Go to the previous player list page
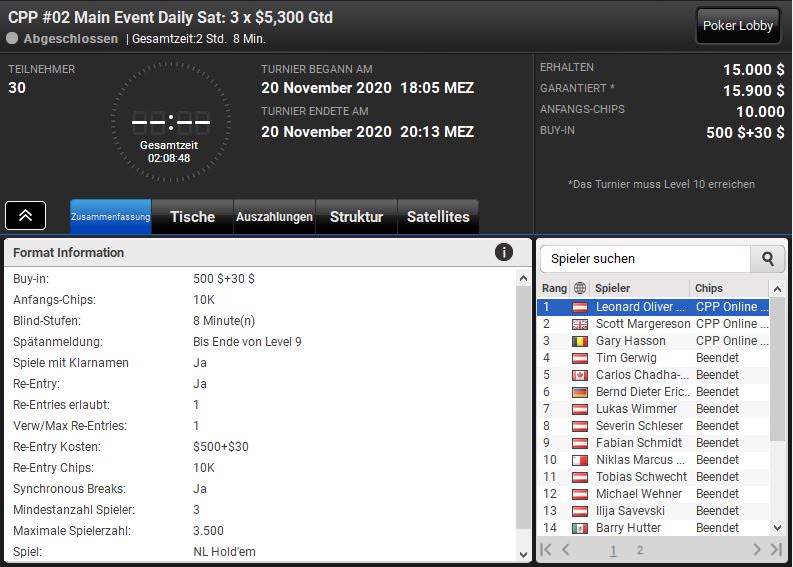The width and height of the screenshot is (793, 567). (566, 549)
